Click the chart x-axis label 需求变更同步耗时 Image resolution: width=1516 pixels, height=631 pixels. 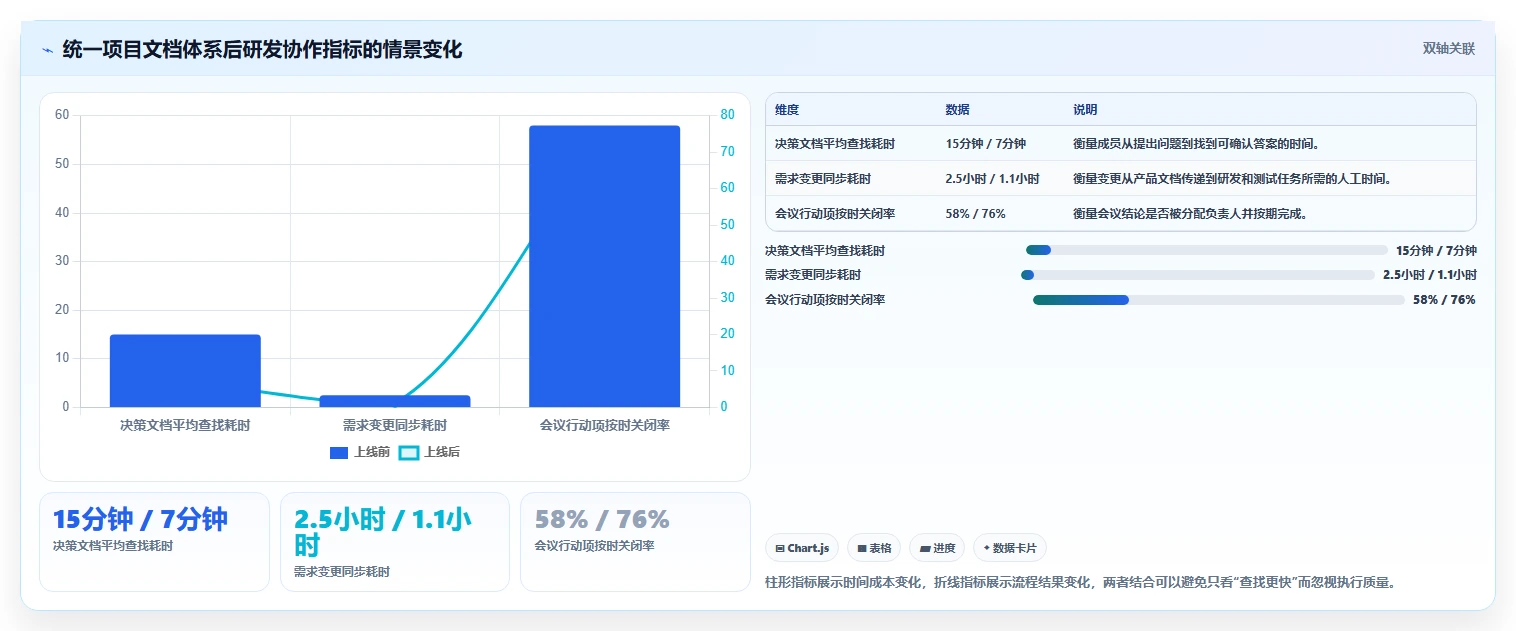tap(395, 425)
